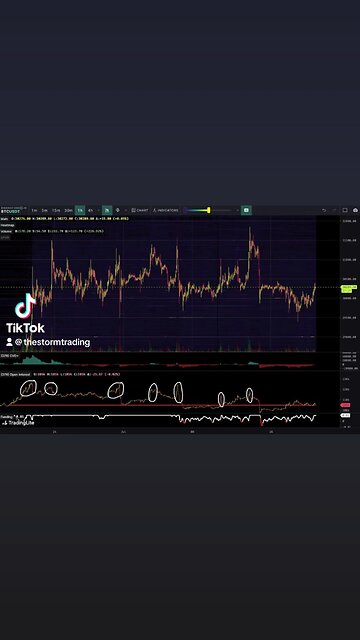Select the highlighted 1h timeframe

tap(80, 210)
